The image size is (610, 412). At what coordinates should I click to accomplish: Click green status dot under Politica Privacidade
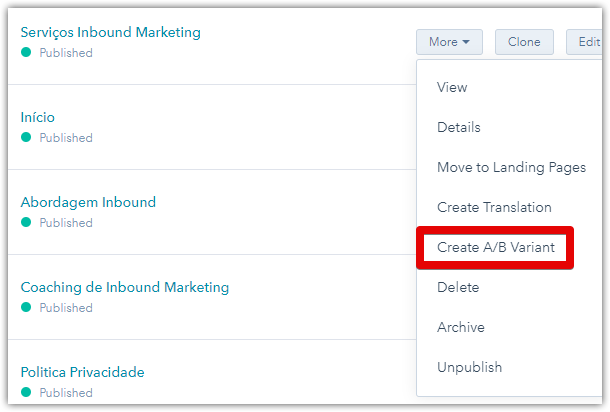pos(26,393)
